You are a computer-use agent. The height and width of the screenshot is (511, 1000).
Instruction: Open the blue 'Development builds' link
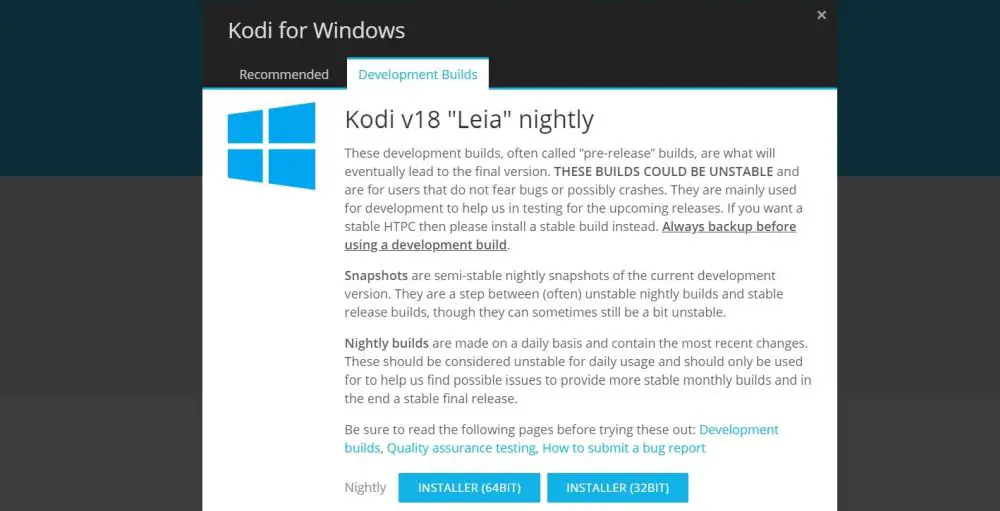click(738, 429)
